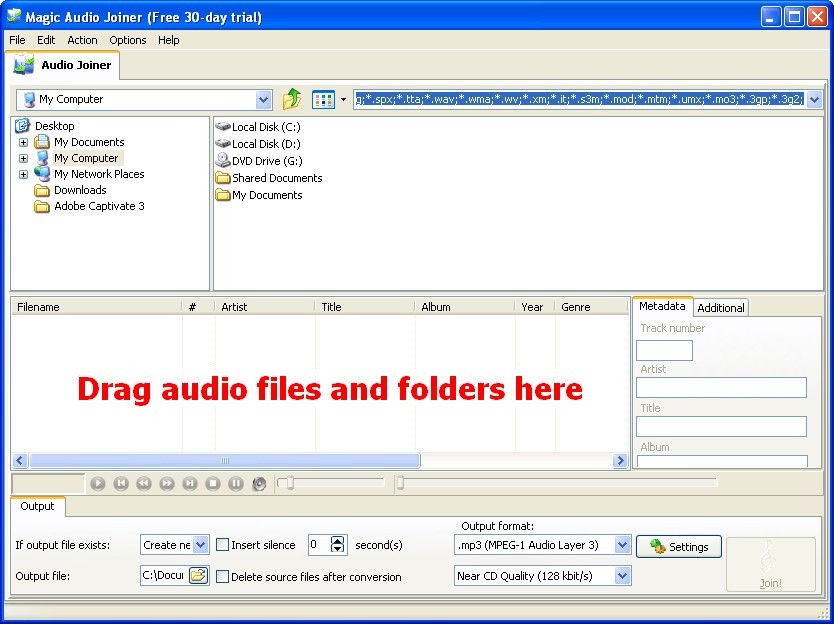The width and height of the screenshot is (834, 624).
Task: Check Delete source files after conversion
Action: (223, 577)
